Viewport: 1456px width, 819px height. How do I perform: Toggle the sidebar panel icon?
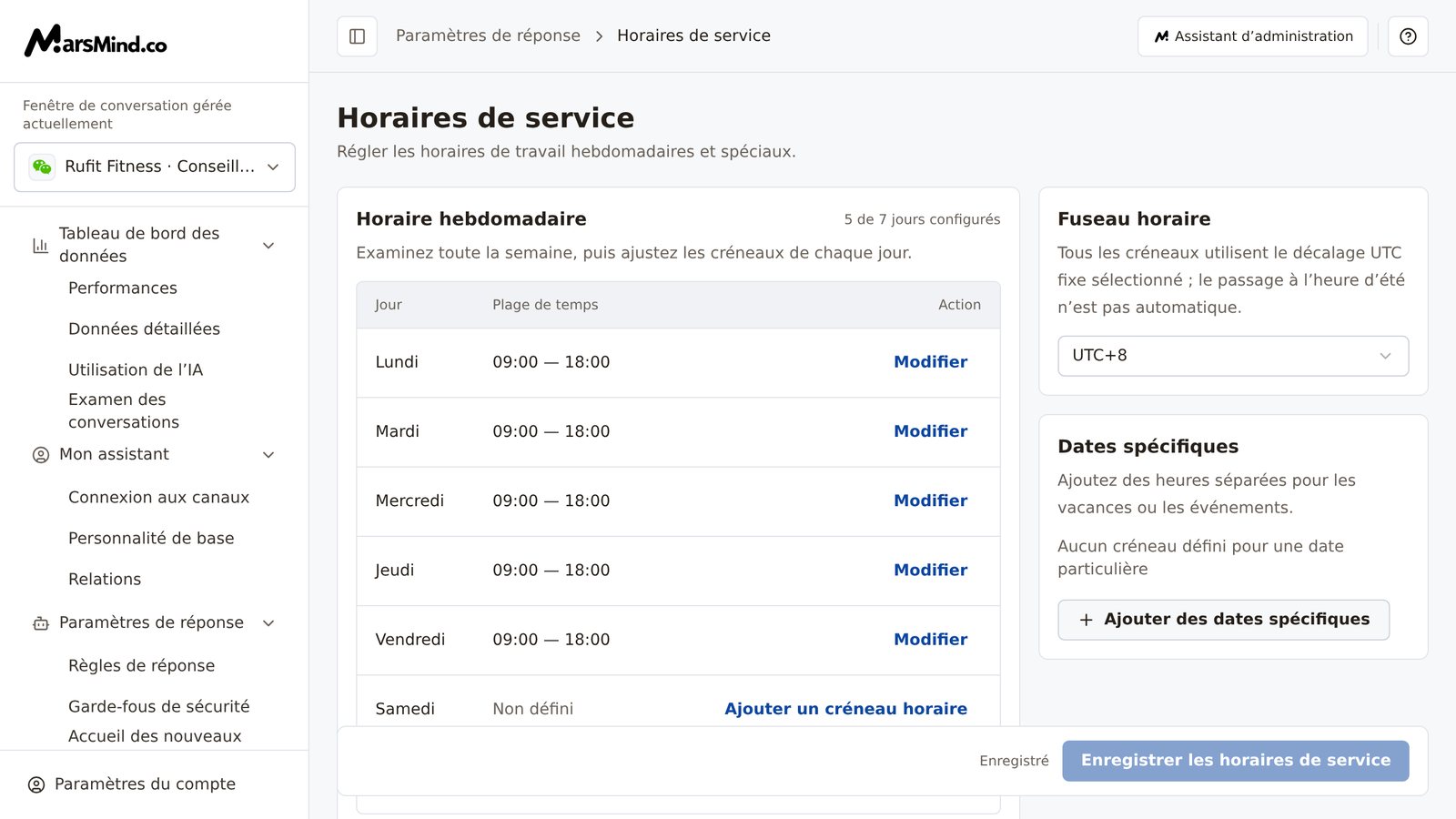tap(357, 36)
